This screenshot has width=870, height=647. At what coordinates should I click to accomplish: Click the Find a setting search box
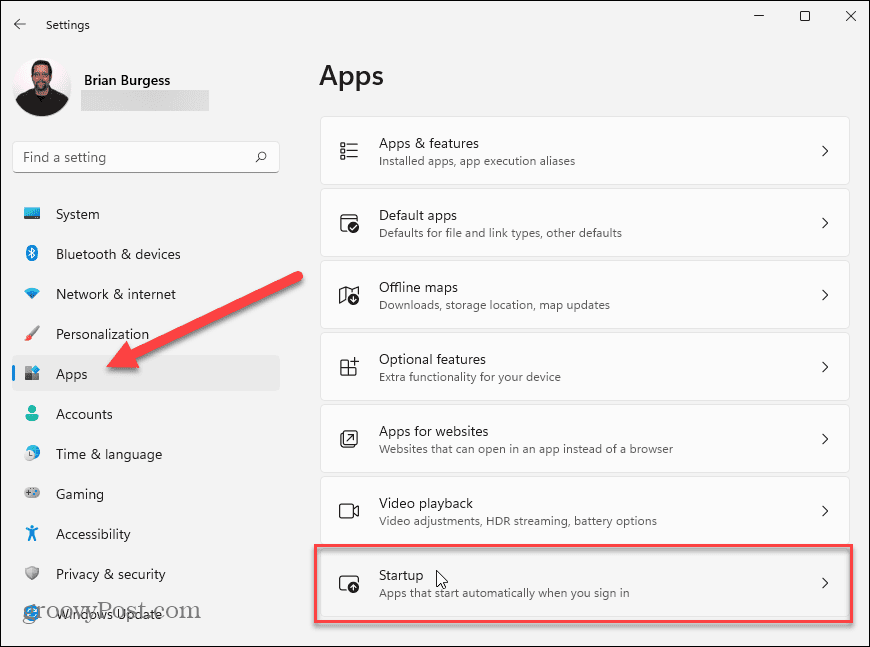click(x=145, y=157)
